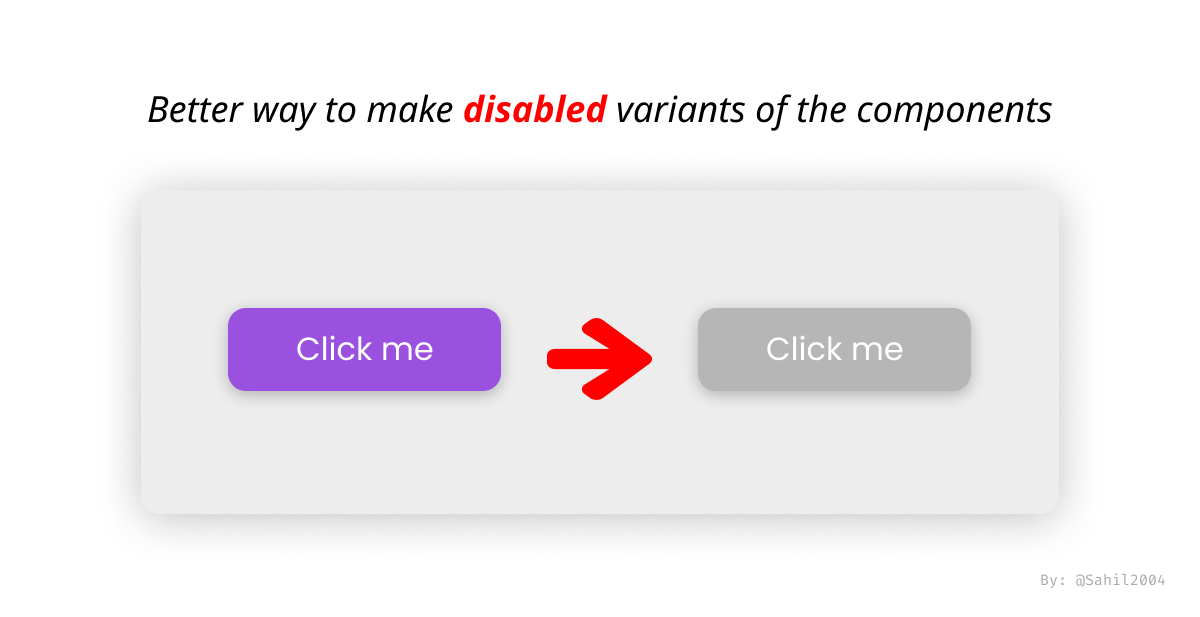Click the 'By:' label near the bottom
This screenshot has width=1200, height=617.
click(x=1052, y=579)
